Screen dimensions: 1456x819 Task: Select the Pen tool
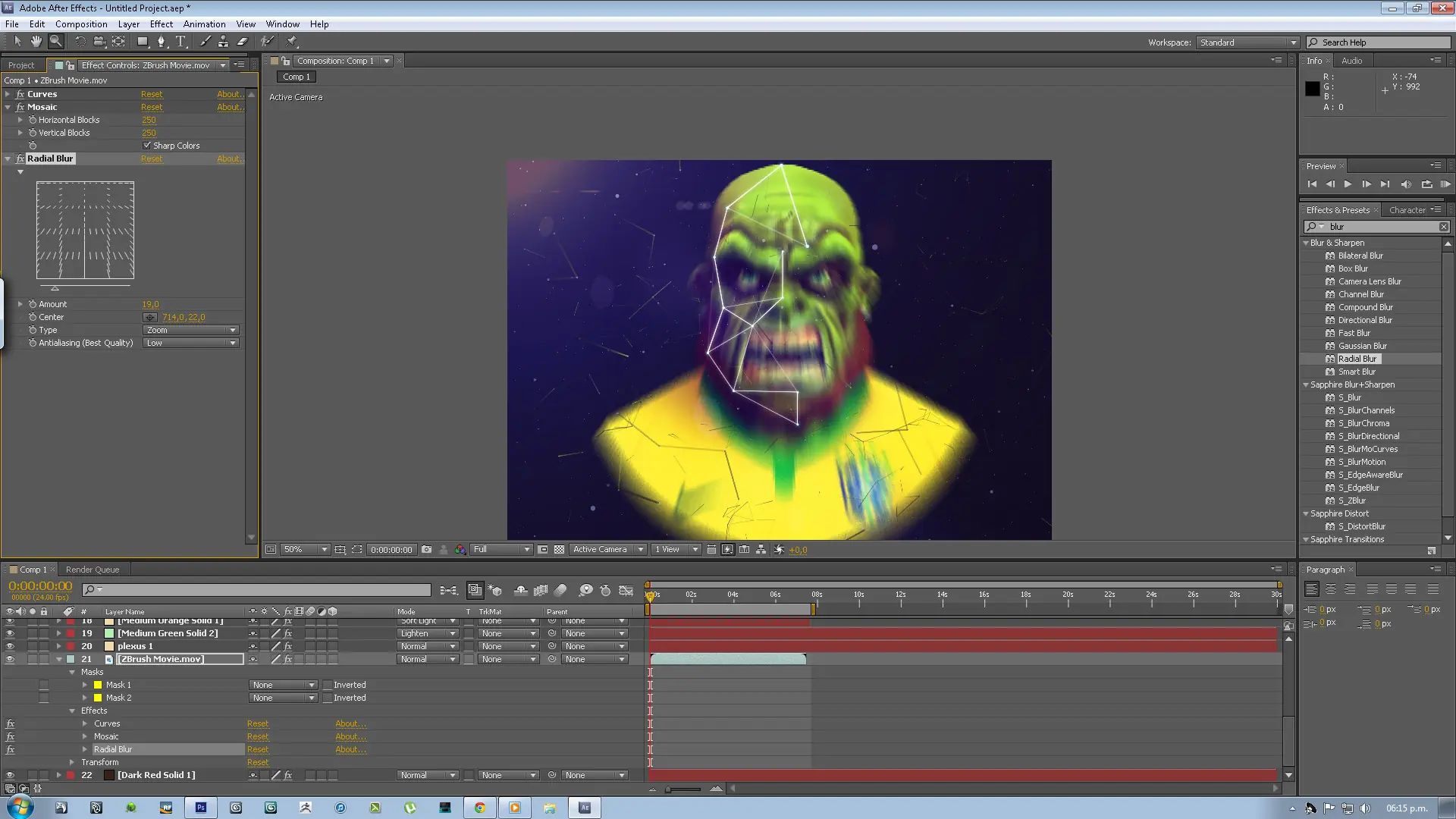tap(161, 42)
